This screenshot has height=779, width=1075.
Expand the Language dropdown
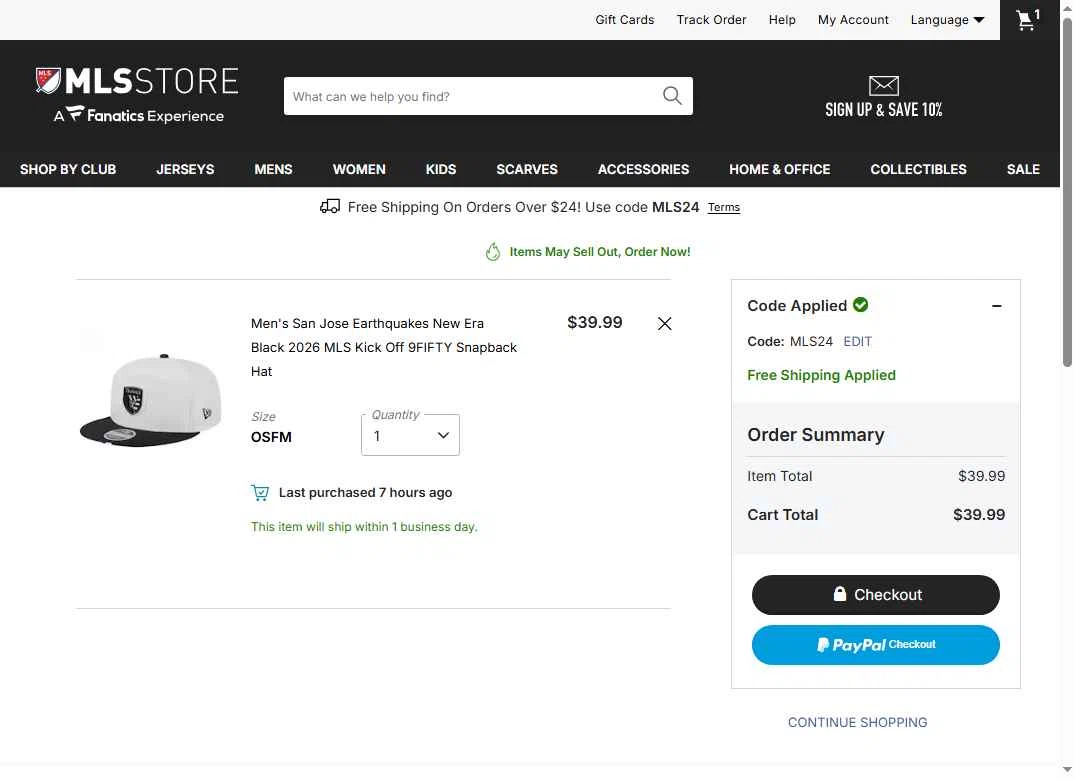click(x=947, y=20)
